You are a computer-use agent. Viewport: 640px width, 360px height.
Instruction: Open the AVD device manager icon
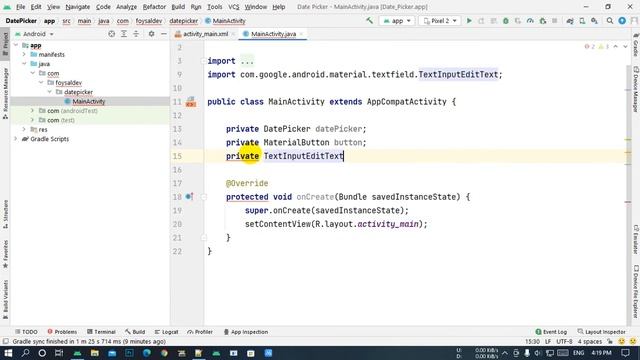(582, 20)
